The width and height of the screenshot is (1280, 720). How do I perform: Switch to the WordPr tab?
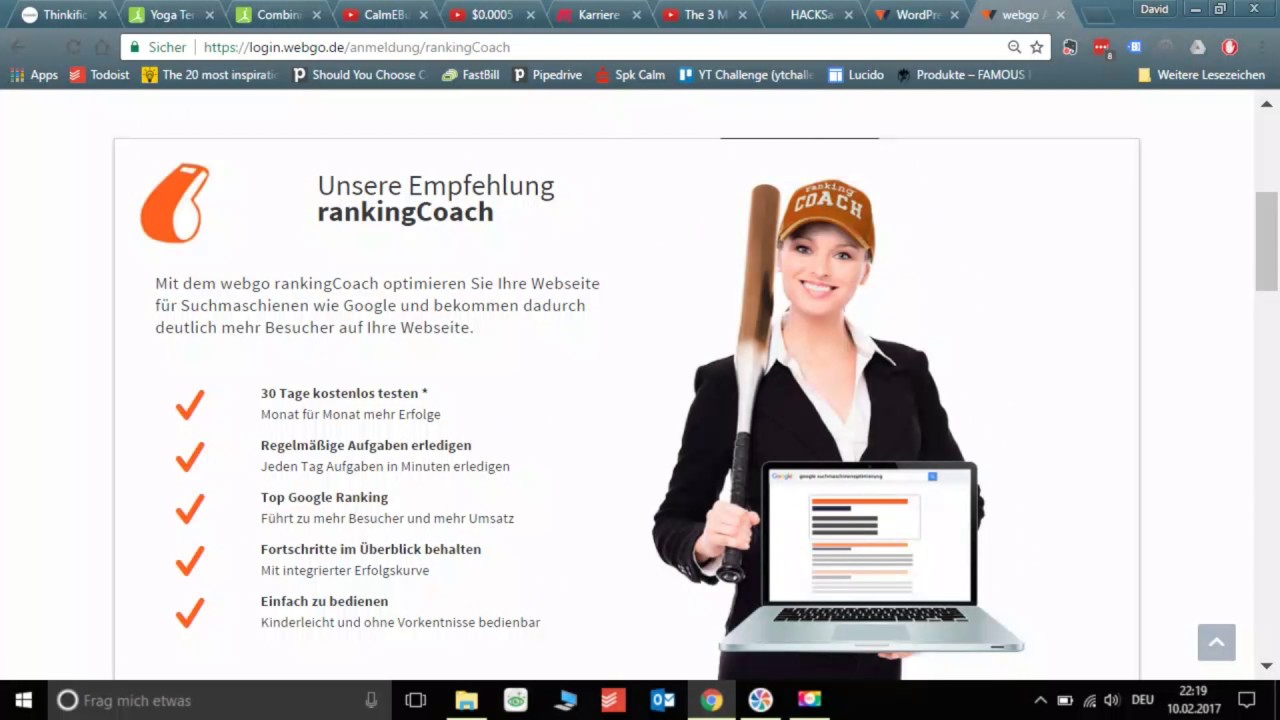point(916,15)
